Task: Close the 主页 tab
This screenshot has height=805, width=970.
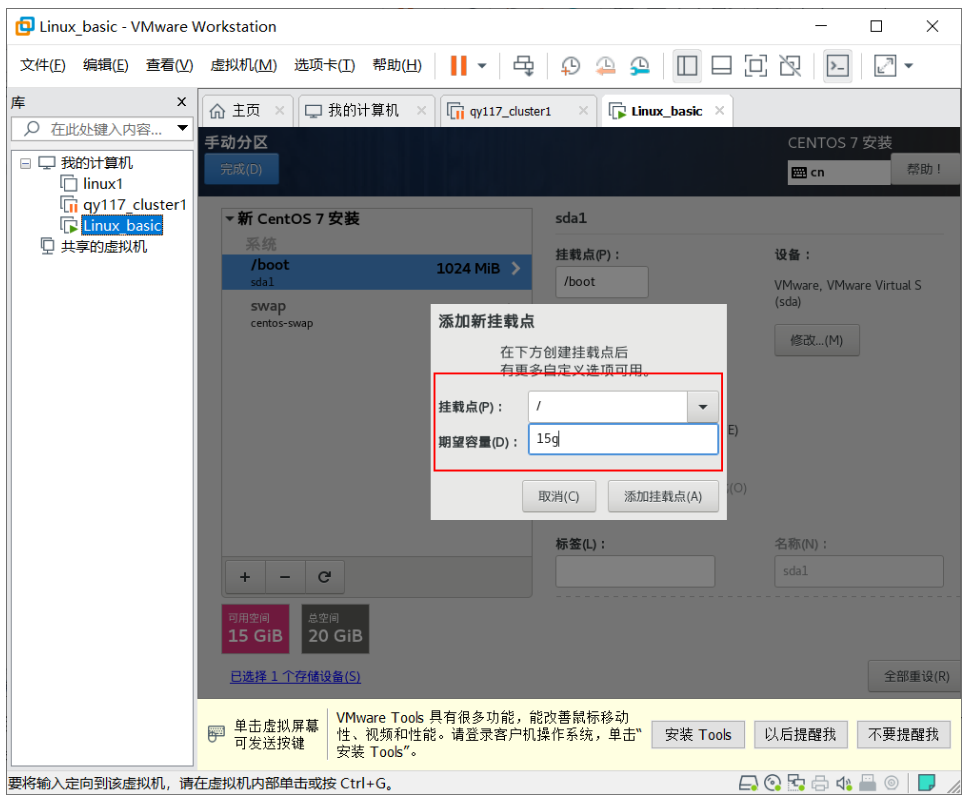Action: pyautogui.click(x=280, y=110)
